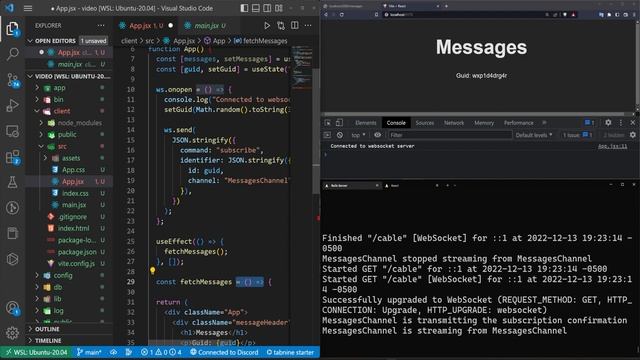Toggle the primary side bar layout

tap(244, 8)
